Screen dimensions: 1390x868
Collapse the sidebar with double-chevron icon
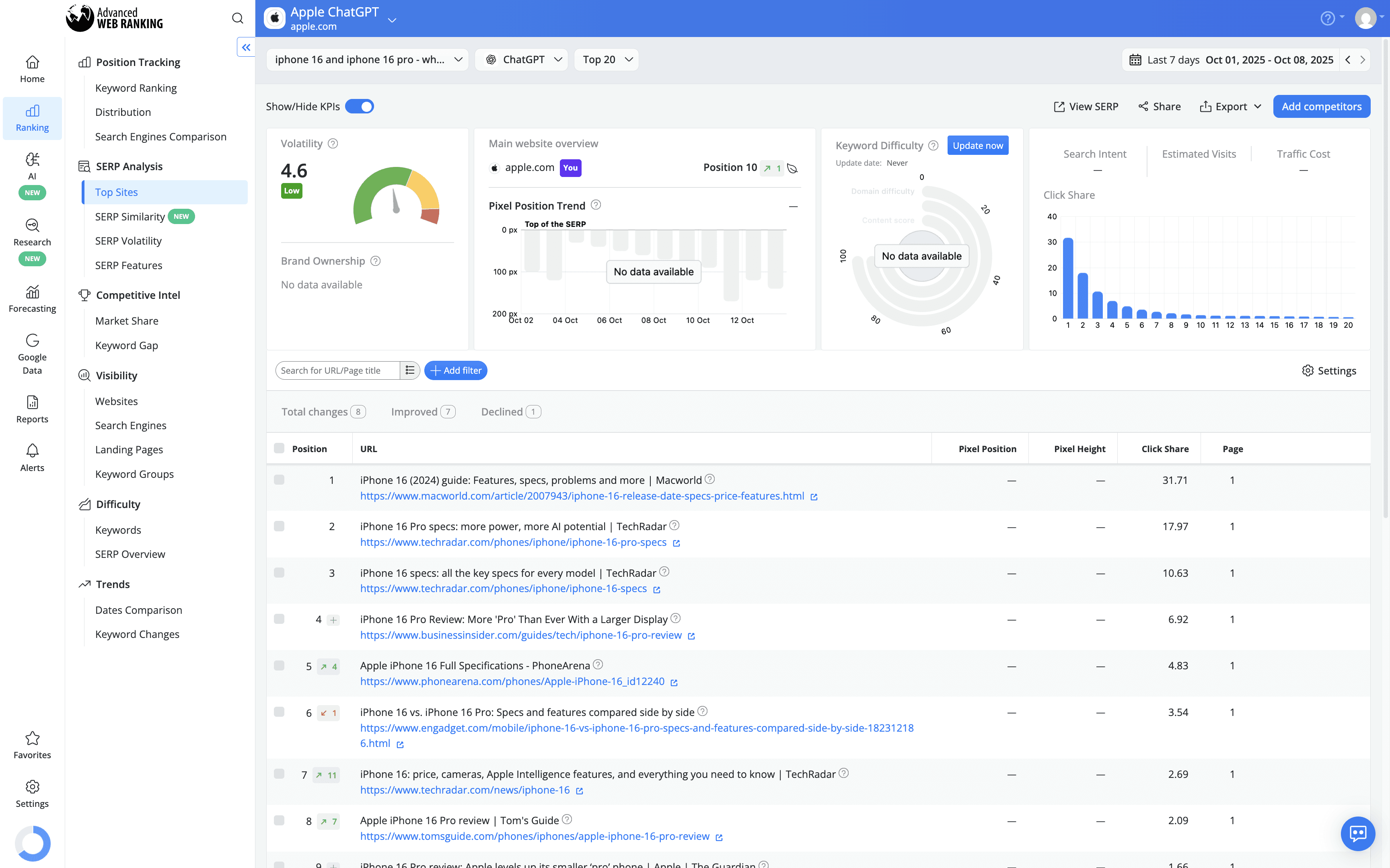[x=246, y=47]
